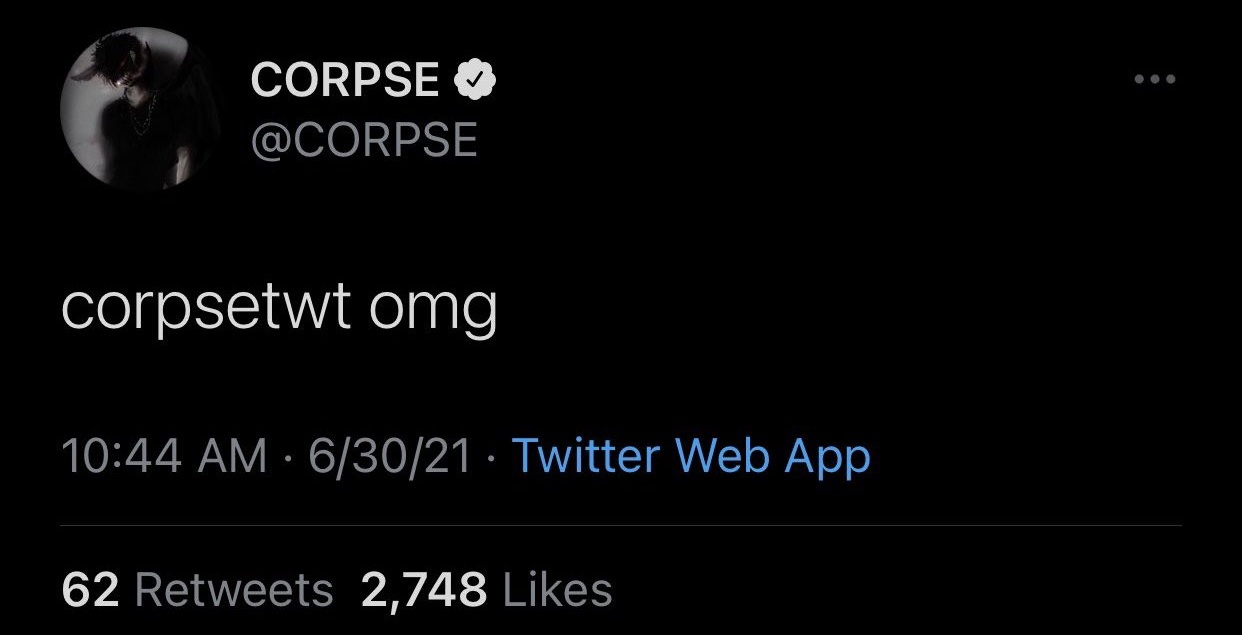Click the dot separator before Twitter Web App

492,458
